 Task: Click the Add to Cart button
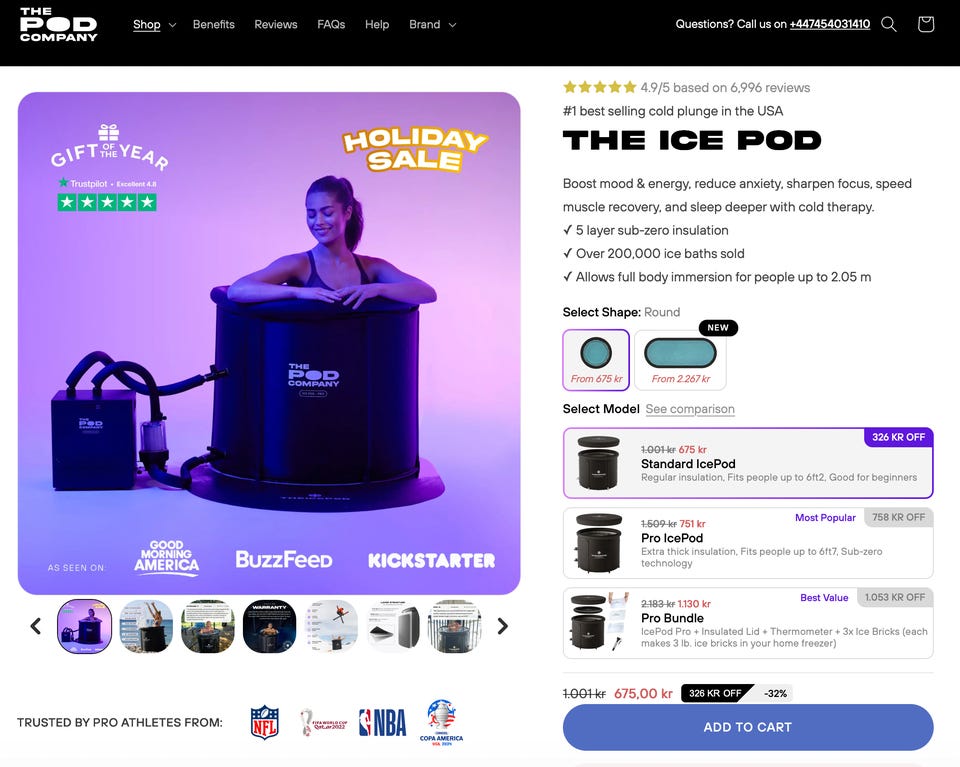coord(748,727)
